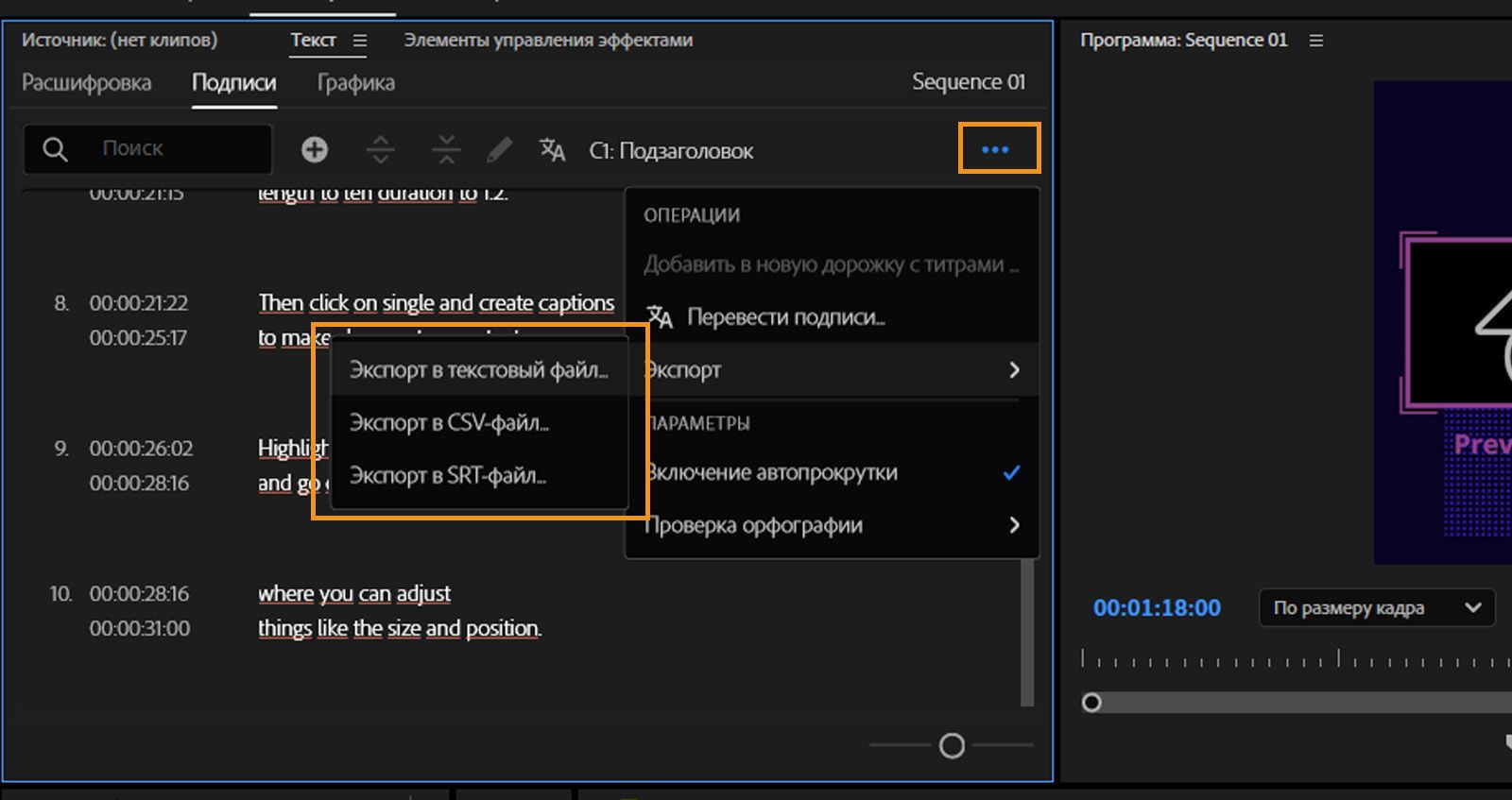Open the Источник: (нет клипов) panel tab
1512x800 pixels.
click(x=119, y=40)
